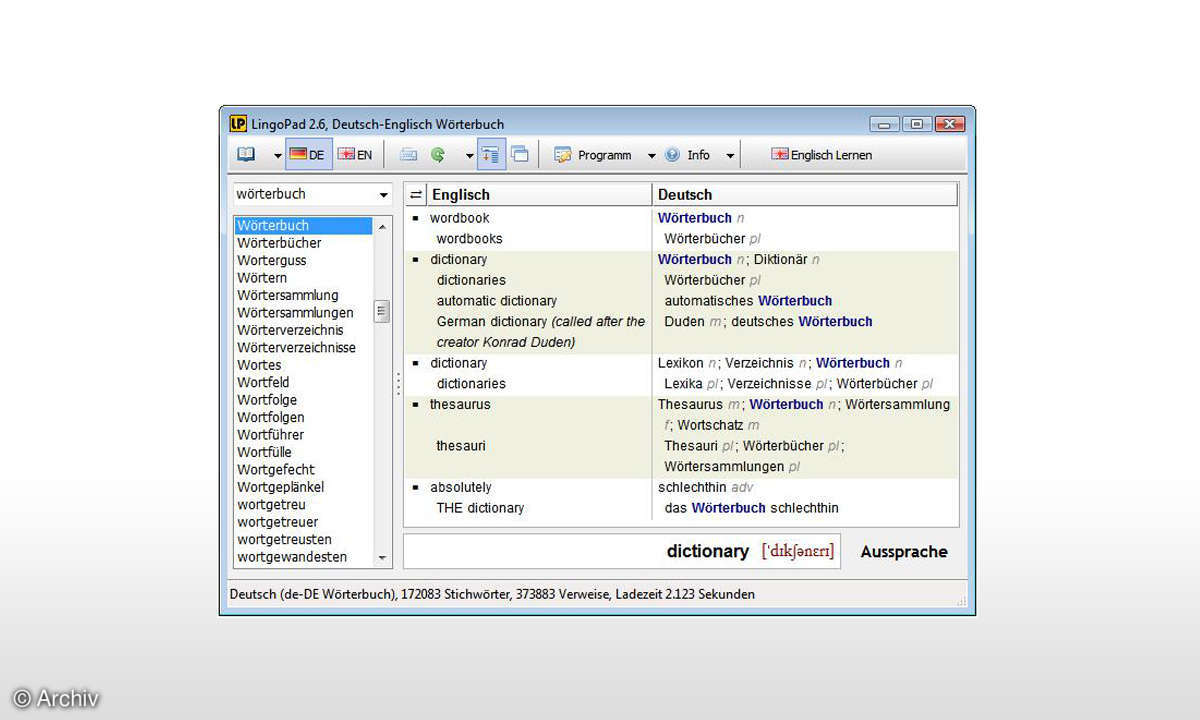Select wortgewandesten in the word list
This screenshot has width=1200, height=720.
point(292,557)
